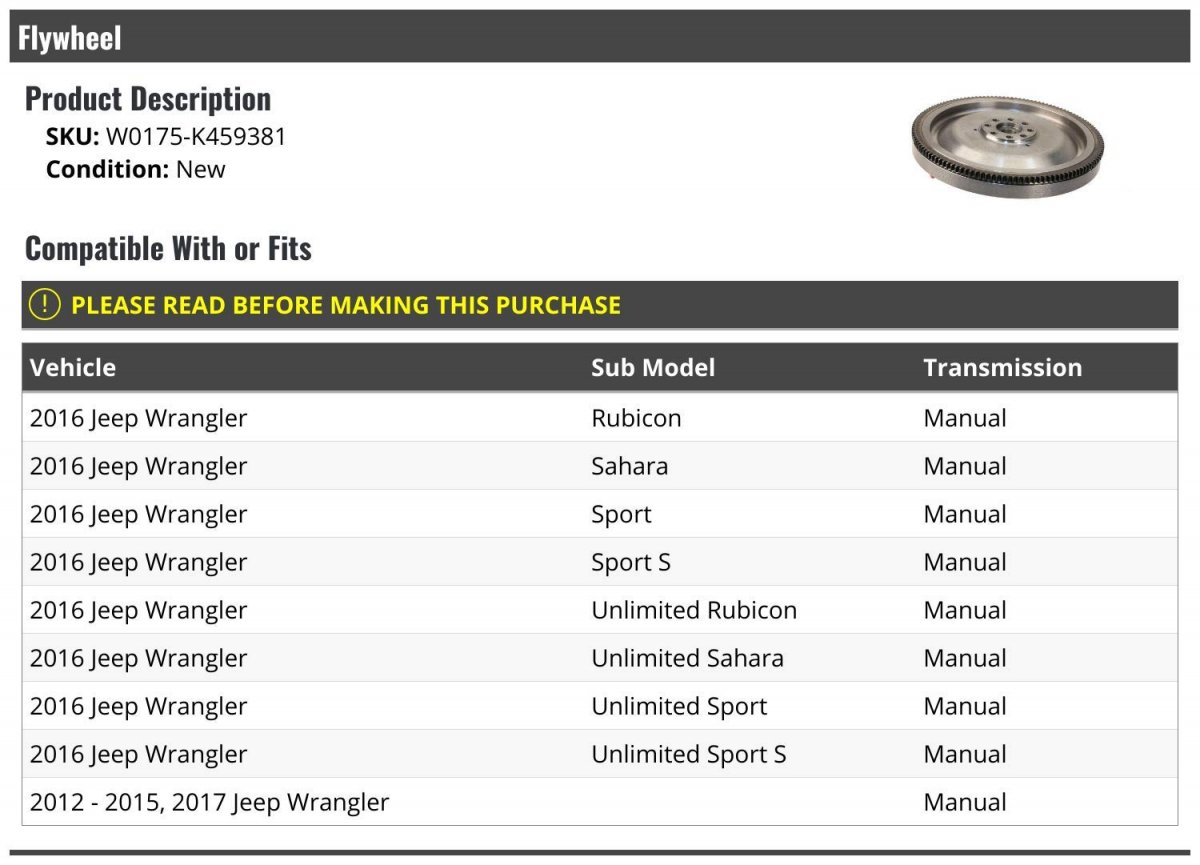The width and height of the screenshot is (1200, 865).
Task: Click the Vehicle column header
Action: click(73, 367)
